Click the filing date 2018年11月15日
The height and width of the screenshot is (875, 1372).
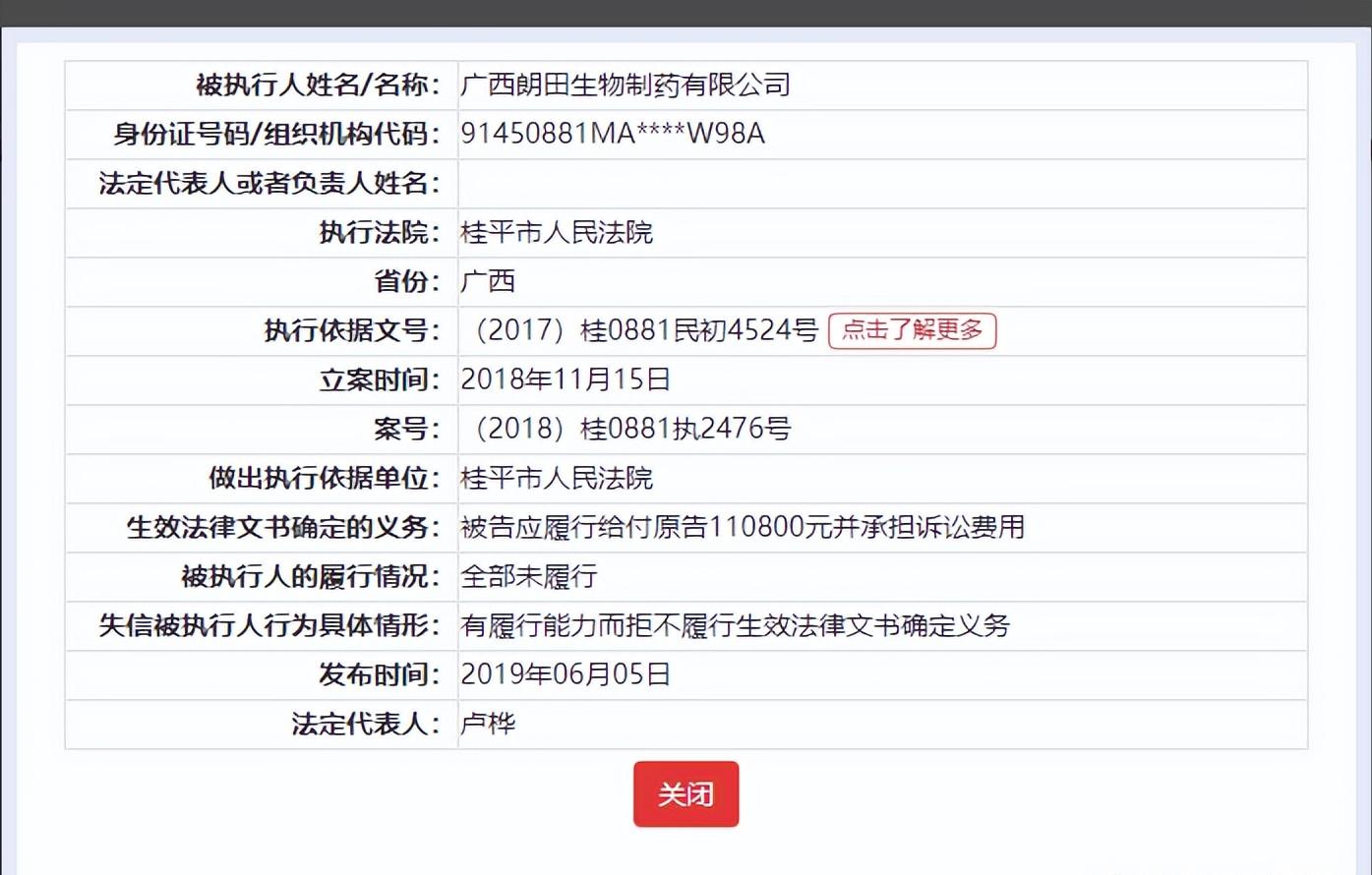[x=566, y=379]
